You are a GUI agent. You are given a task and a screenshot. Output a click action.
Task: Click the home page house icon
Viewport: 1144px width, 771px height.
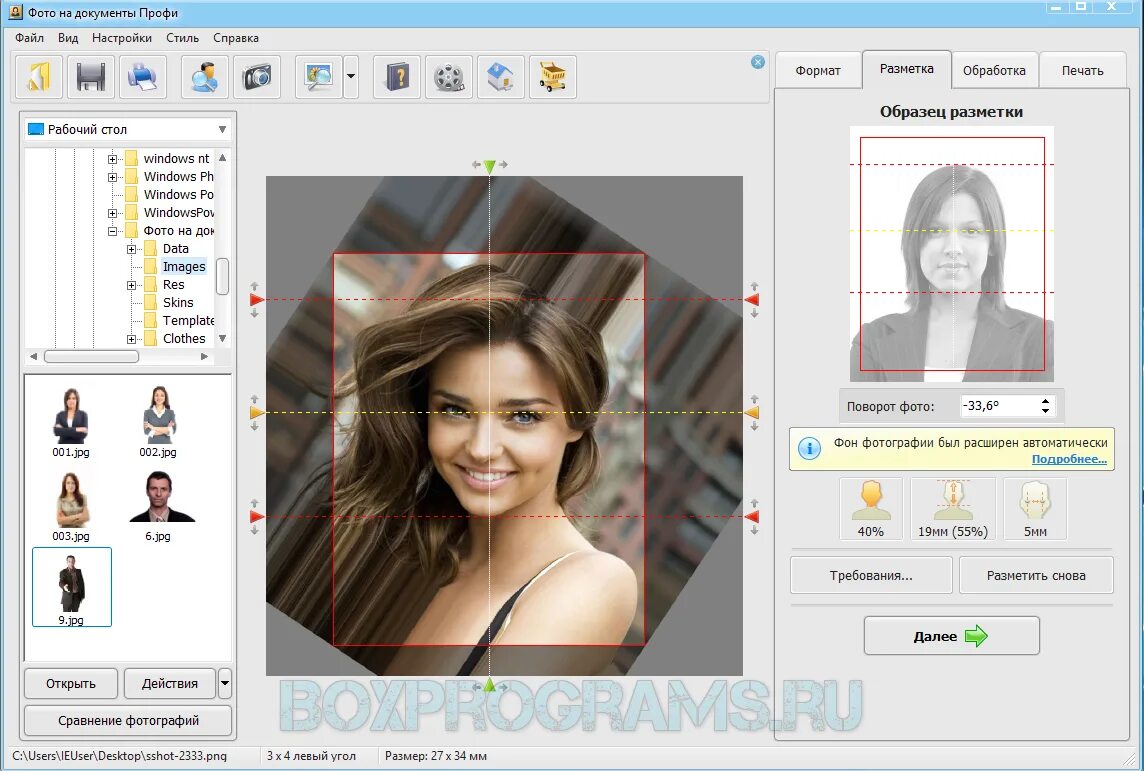point(500,77)
